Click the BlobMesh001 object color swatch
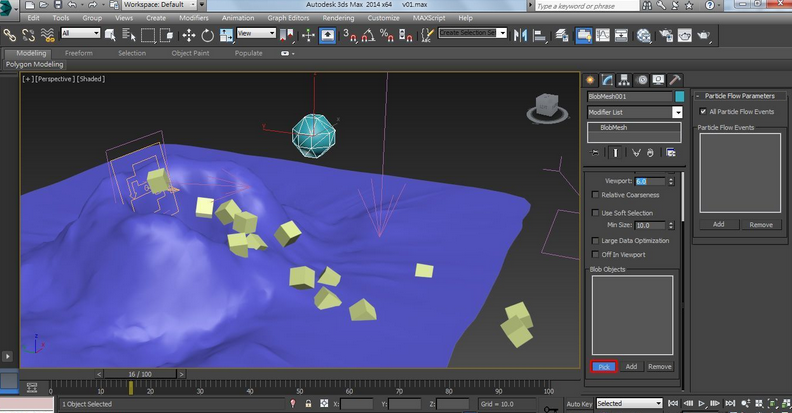 click(x=679, y=97)
